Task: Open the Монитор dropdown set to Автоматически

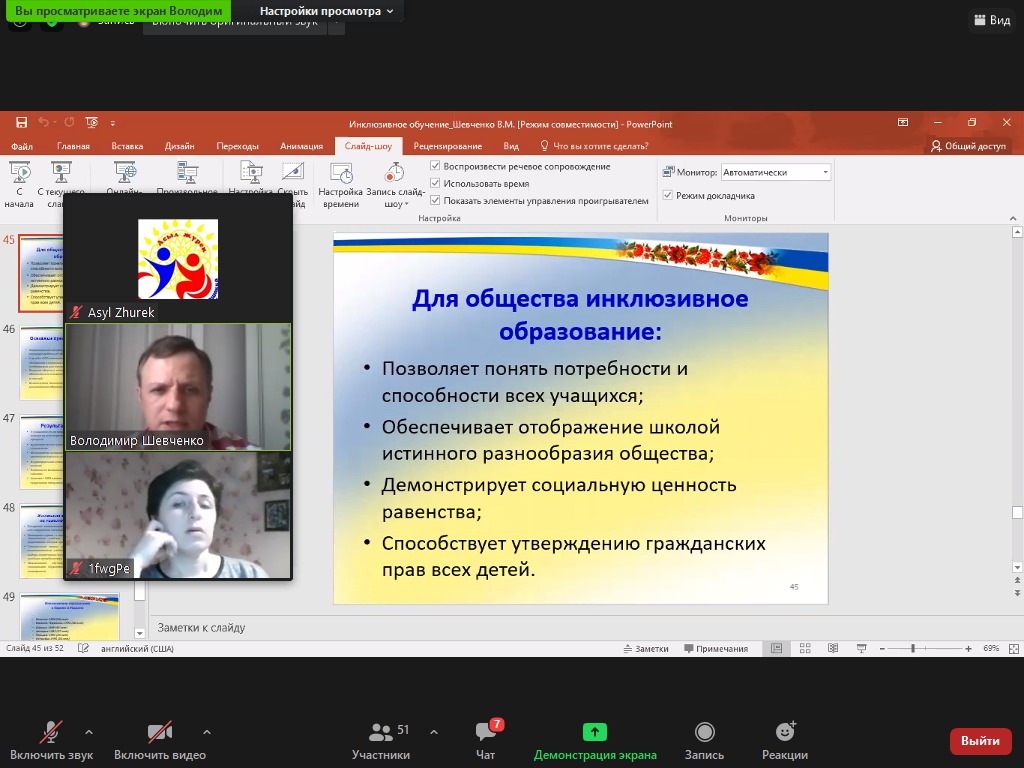Action: click(x=777, y=172)
